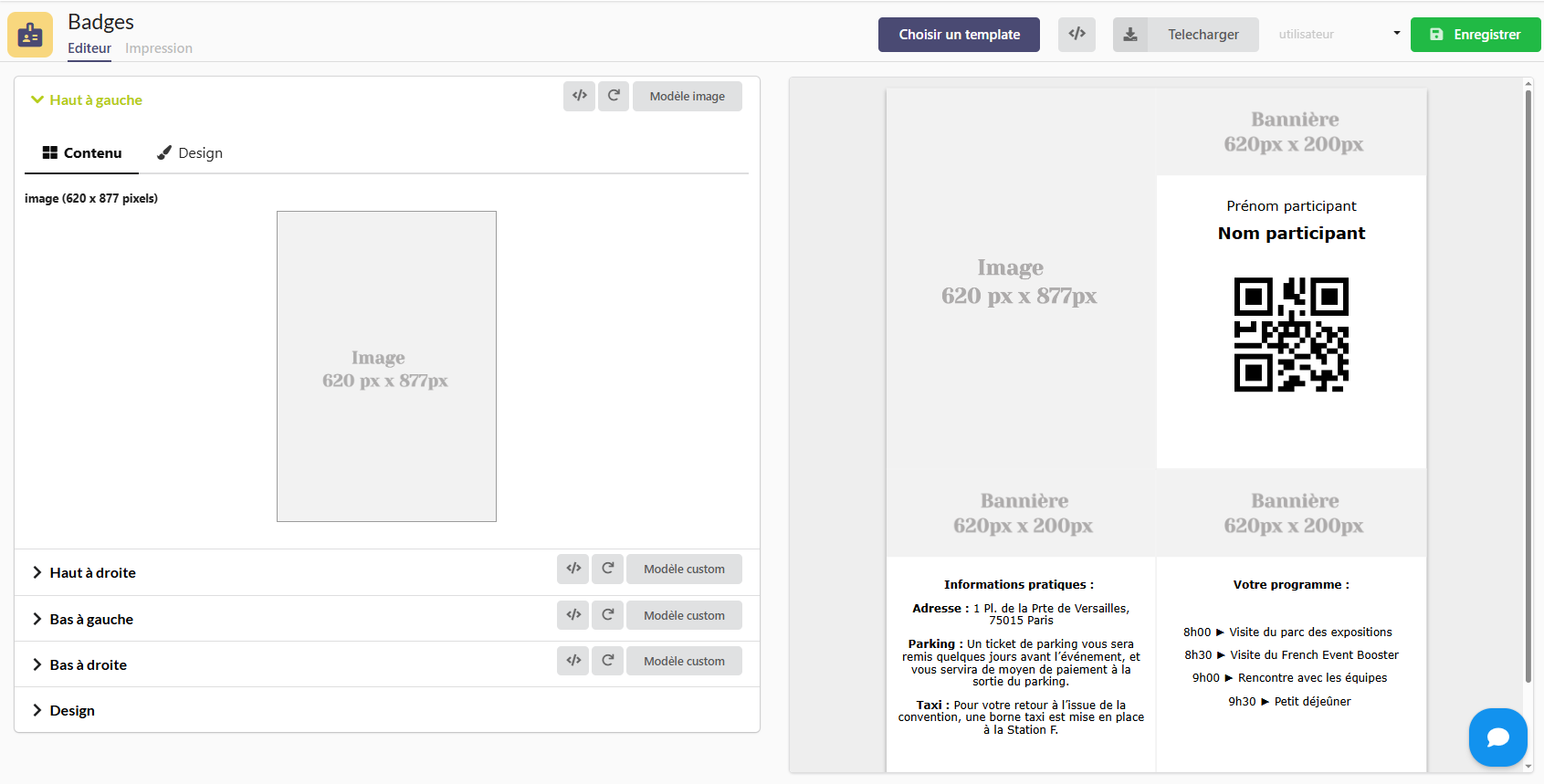This screenshot has height=784, width=1544.
Task: Open code editor for Bas à droite
Action: coord(573,661)
